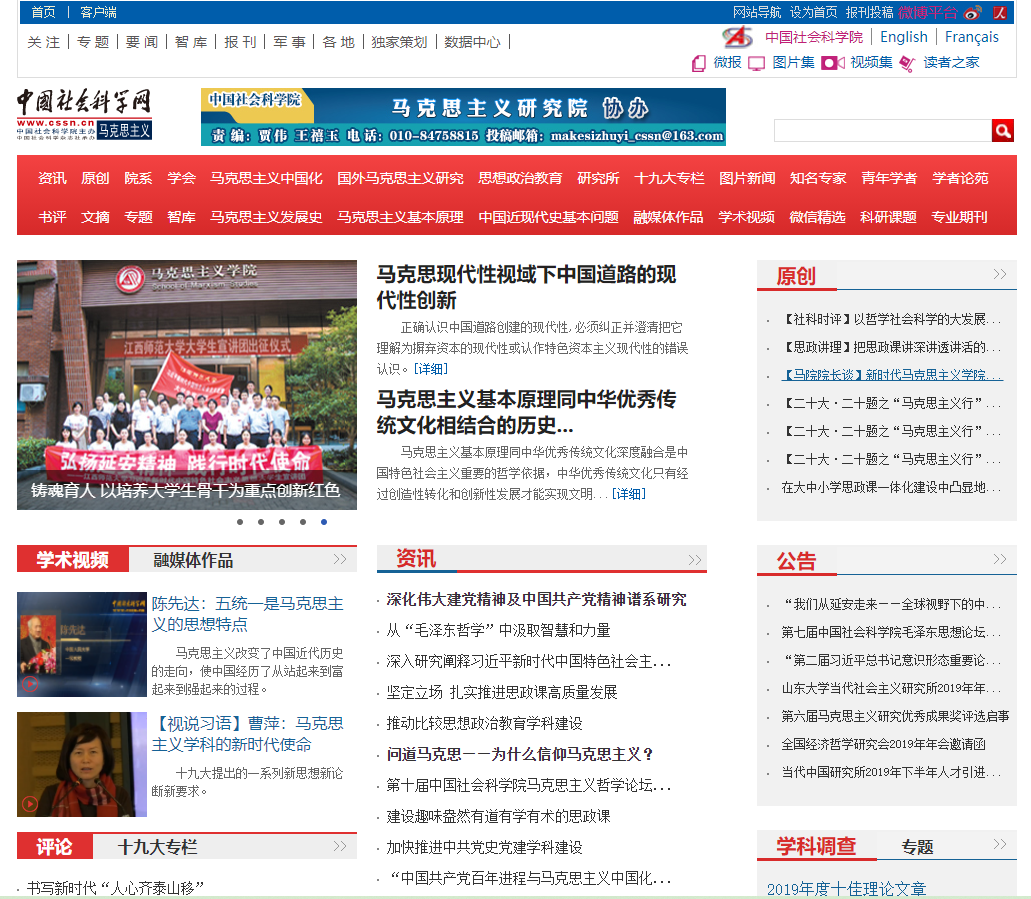Screen dimensions: 1031x899
Task: Switch site language to Français
Action: [972, 37]
